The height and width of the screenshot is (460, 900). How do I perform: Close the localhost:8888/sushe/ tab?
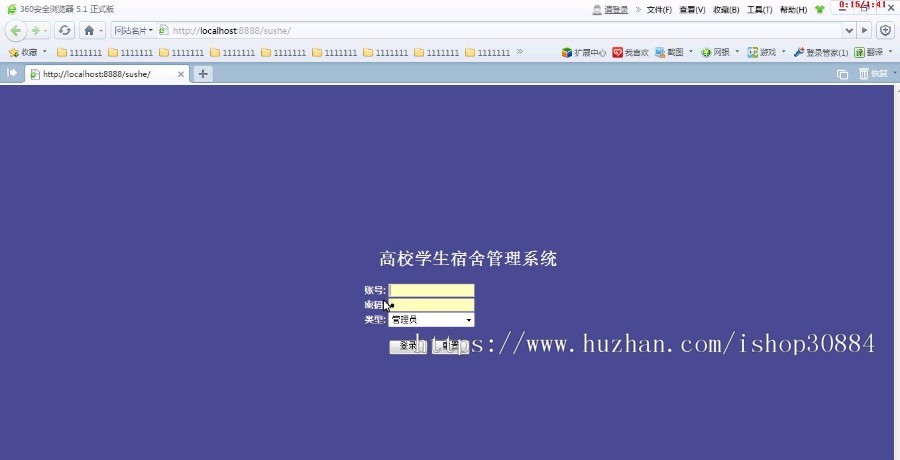click(181, 74)
